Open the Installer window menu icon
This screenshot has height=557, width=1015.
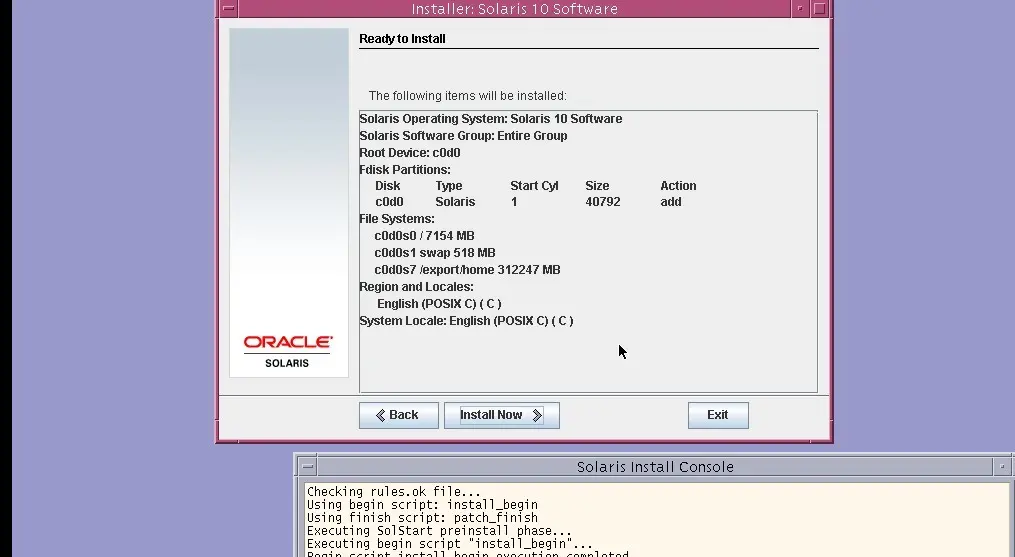click(229, 8)
